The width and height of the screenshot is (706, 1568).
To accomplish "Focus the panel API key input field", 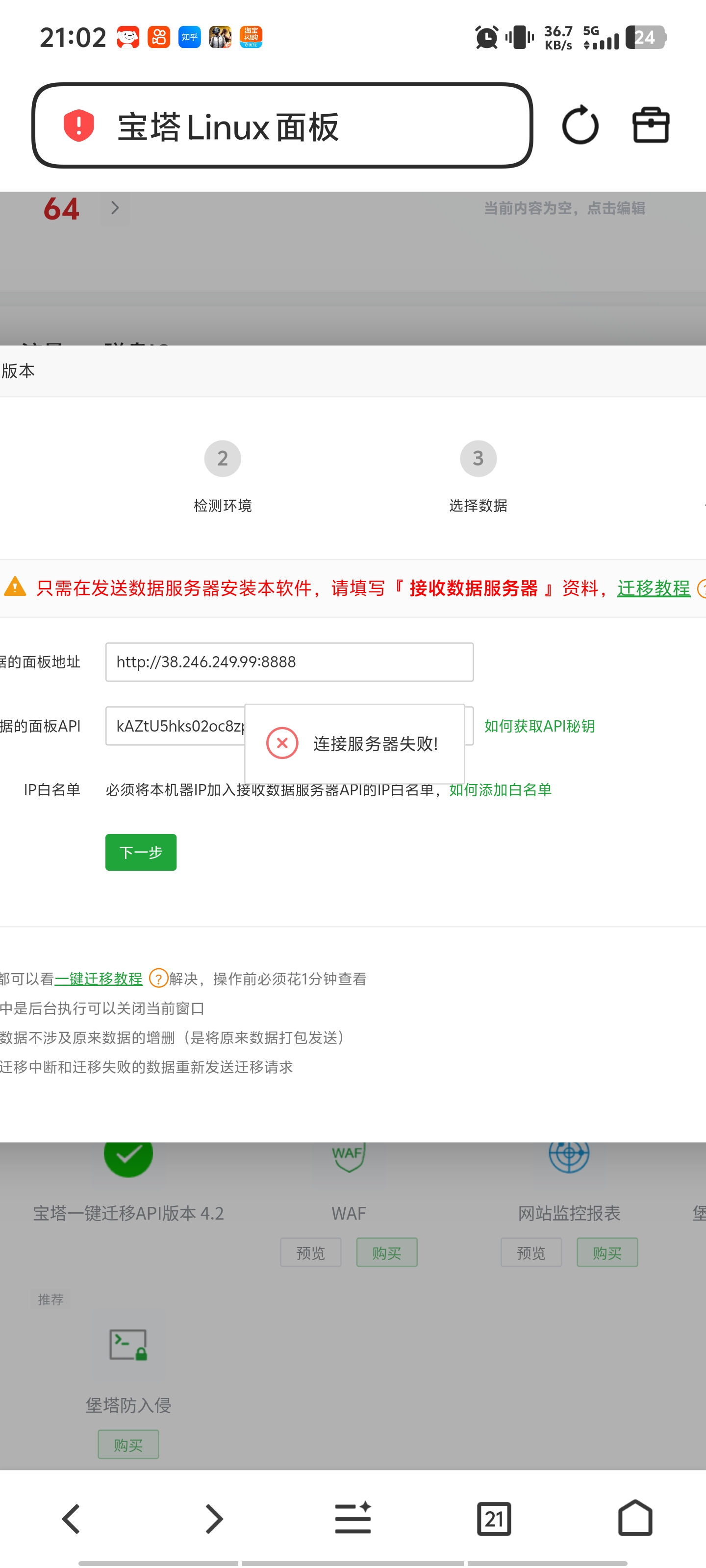I will click(289, 726).
